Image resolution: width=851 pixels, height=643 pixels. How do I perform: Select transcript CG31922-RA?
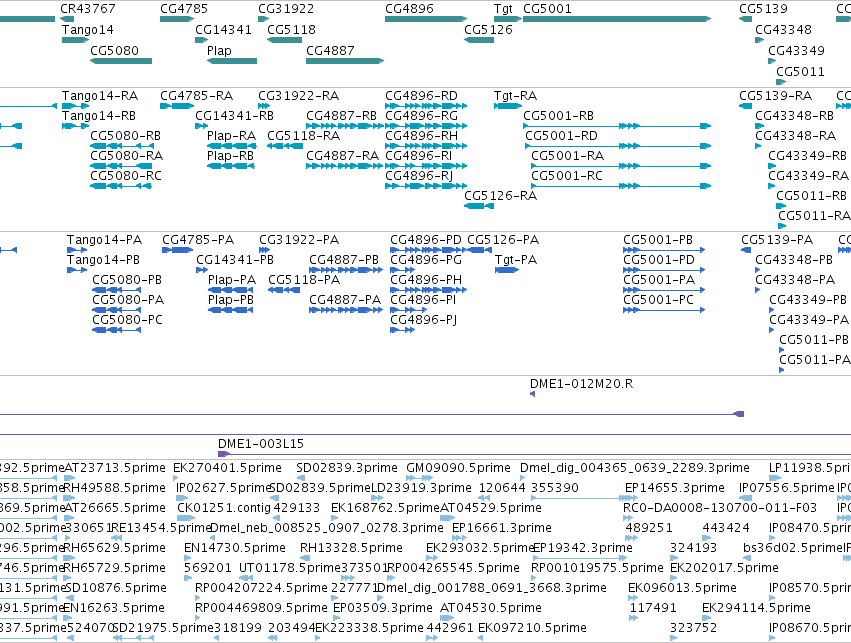point(299,96)
